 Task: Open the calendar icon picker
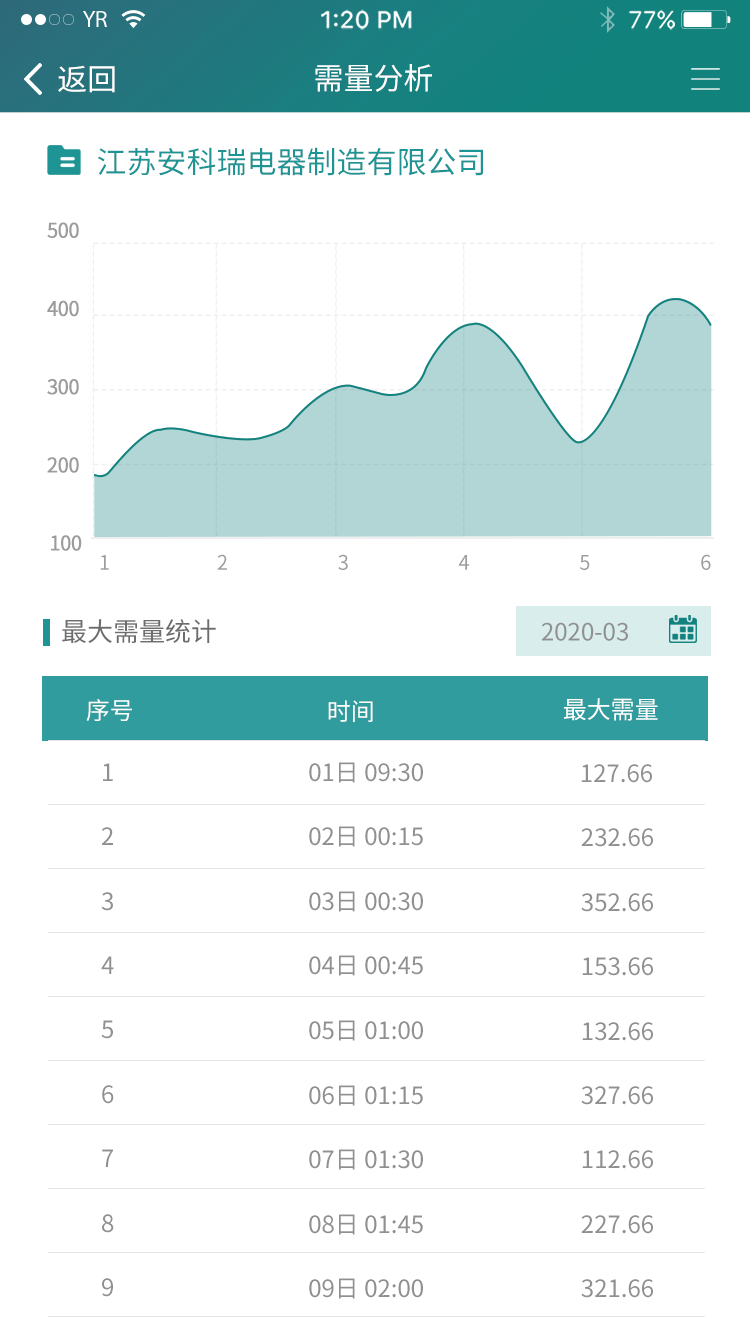tap(683, 630)
